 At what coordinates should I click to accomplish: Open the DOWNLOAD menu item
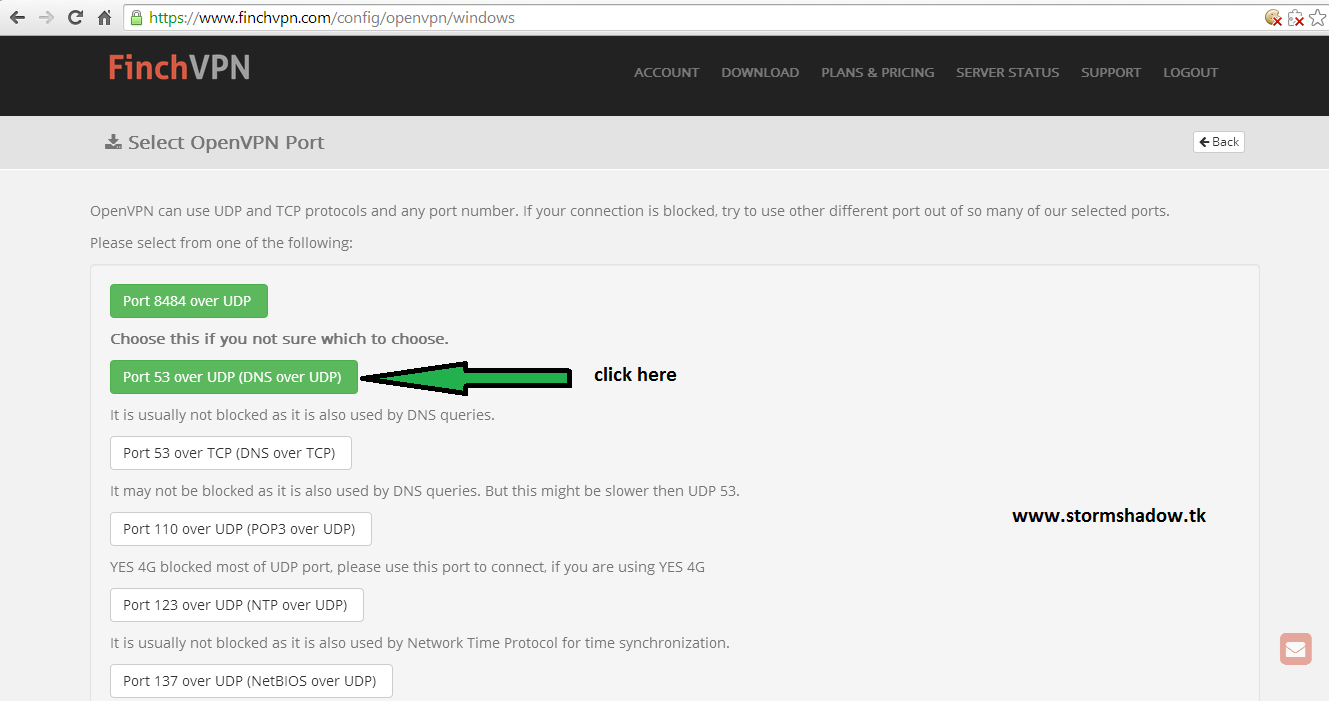(x=760, y=72)
